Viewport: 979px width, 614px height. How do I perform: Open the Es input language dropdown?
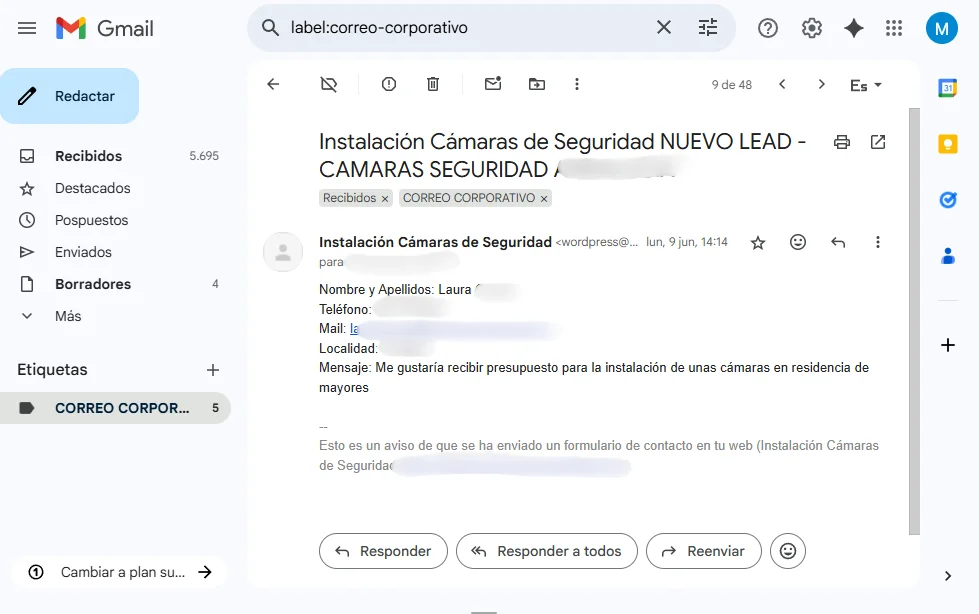[866, 85]
